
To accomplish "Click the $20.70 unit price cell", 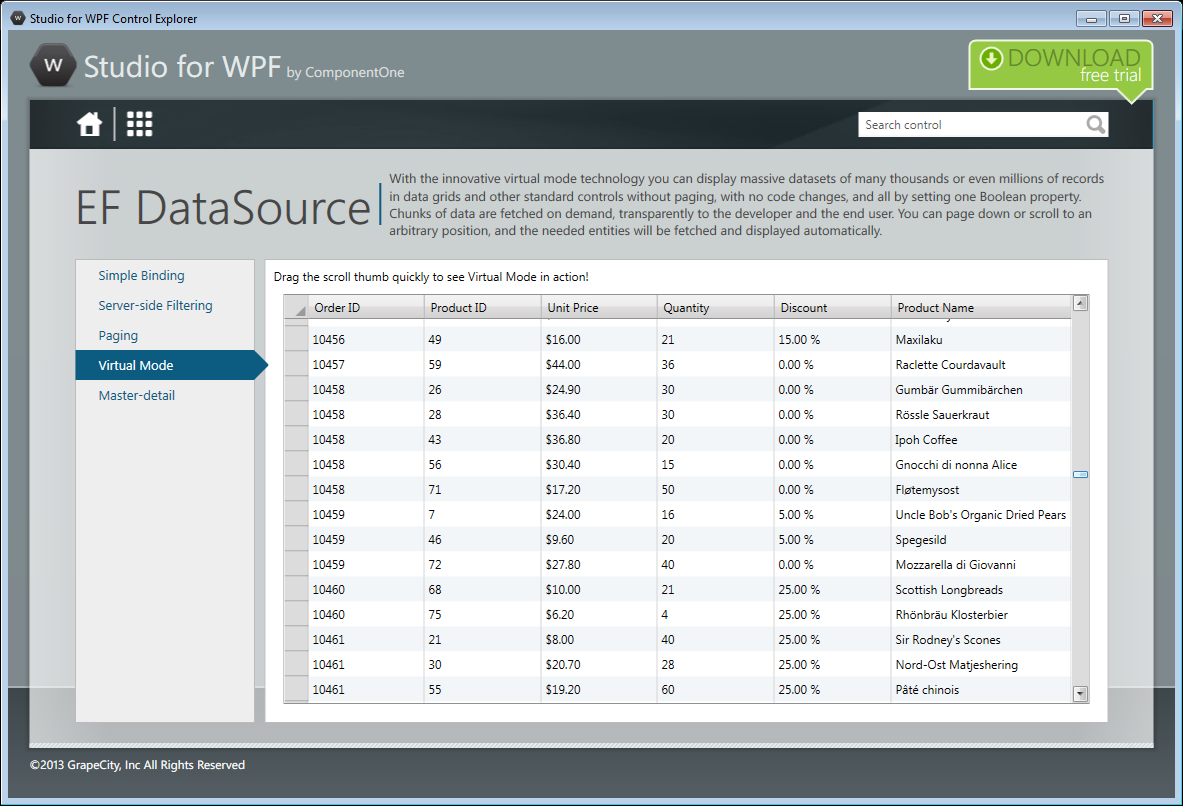I will tap(600, 664).
